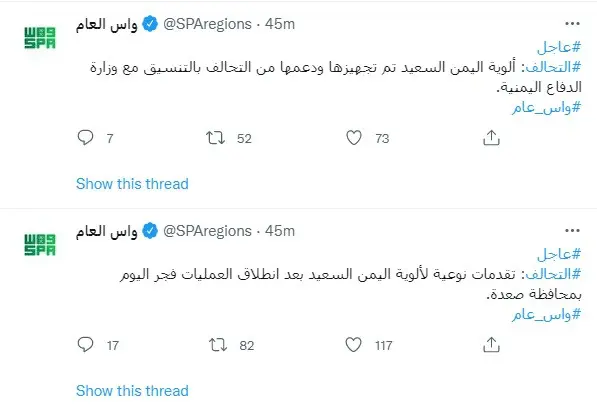597x415 pixels.
Task: Open the @SPAregions handle on first tweet
Action: point(208,24)
